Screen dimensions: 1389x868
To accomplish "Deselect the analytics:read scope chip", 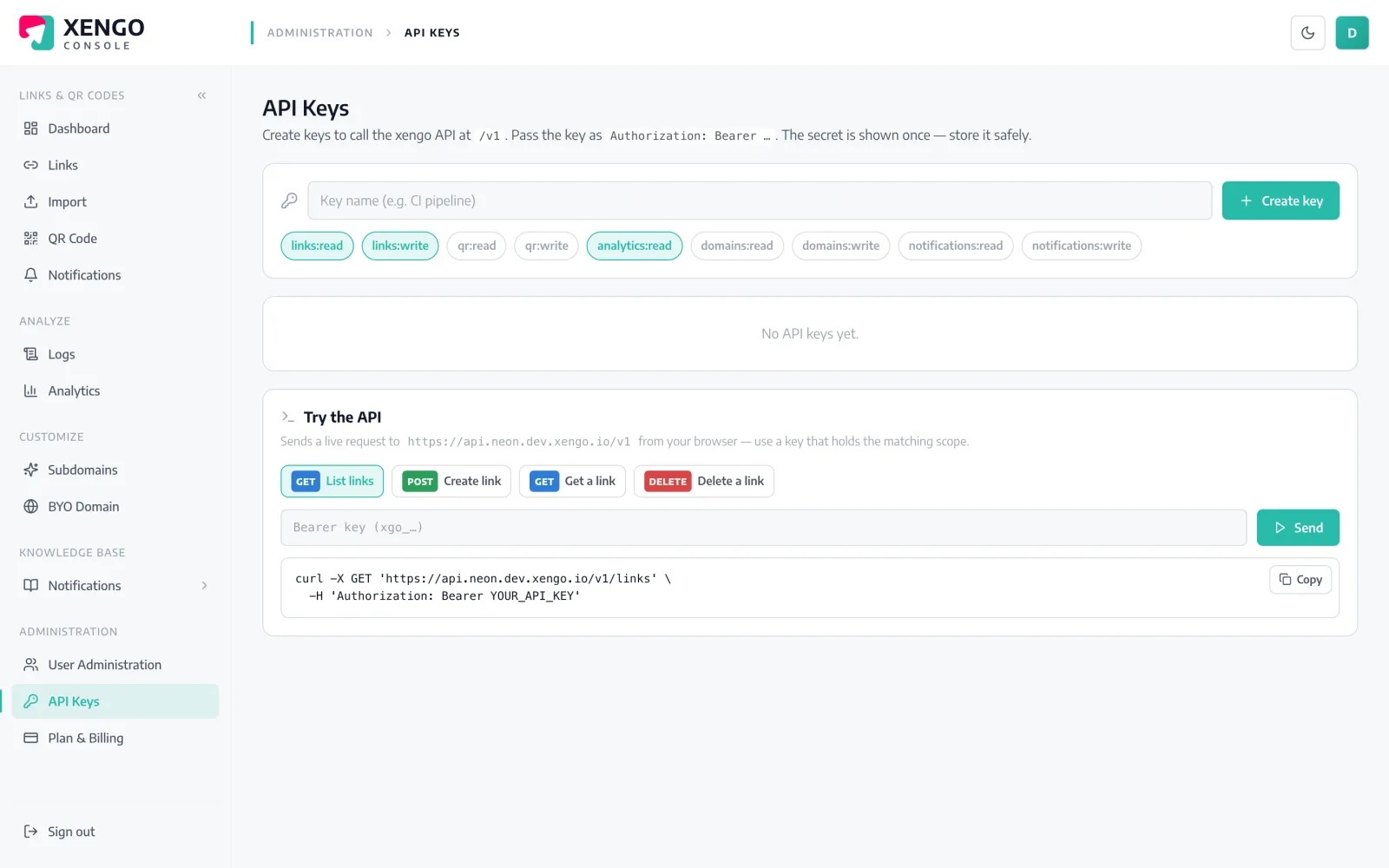I will 635,246.
